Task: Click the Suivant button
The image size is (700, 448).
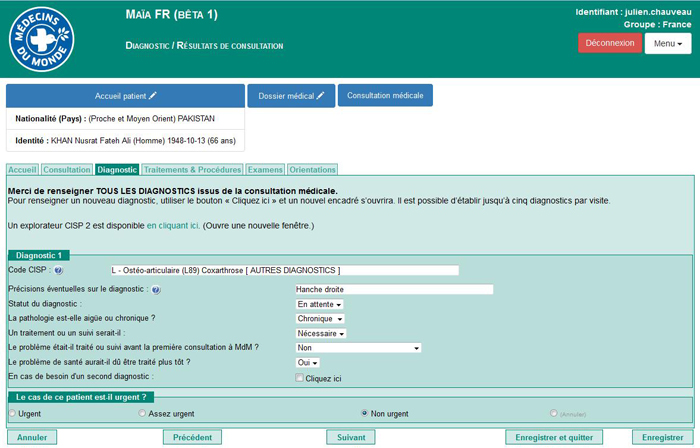Action: point(351,438)
